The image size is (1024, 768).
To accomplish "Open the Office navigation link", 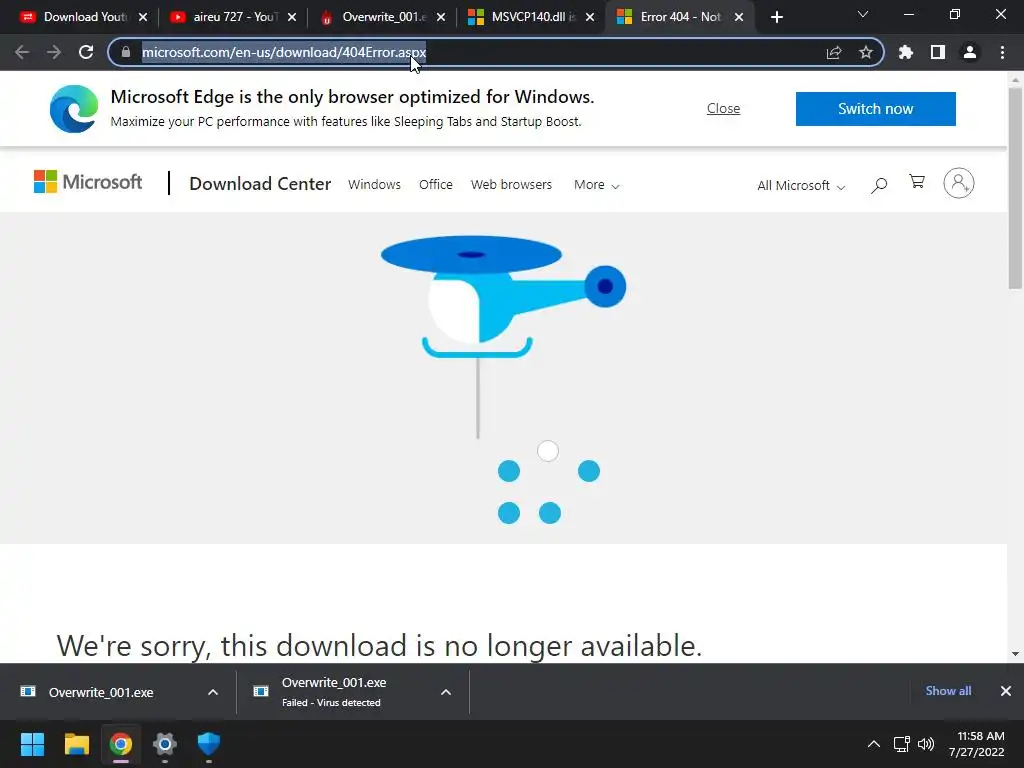I will point(436,185).
